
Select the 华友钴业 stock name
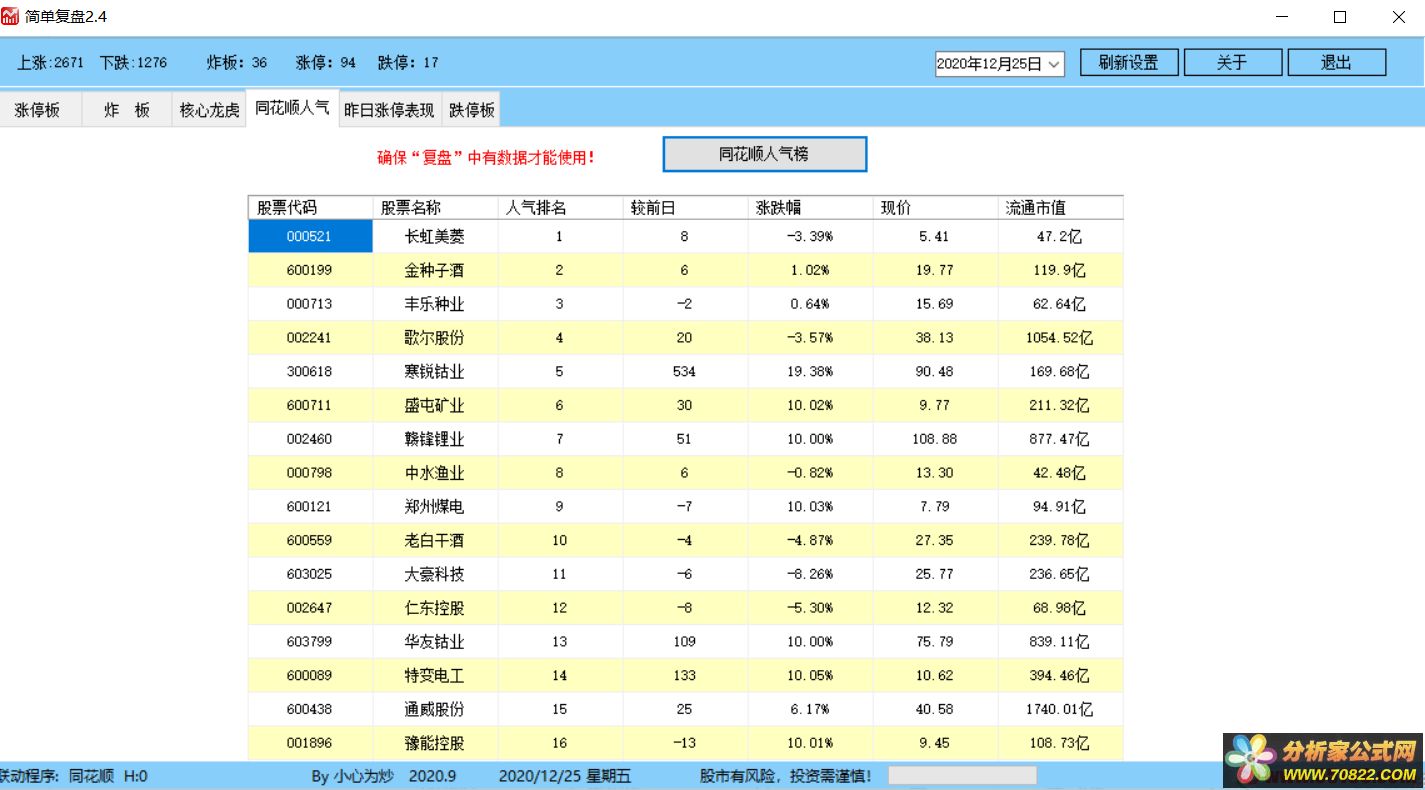435,642
